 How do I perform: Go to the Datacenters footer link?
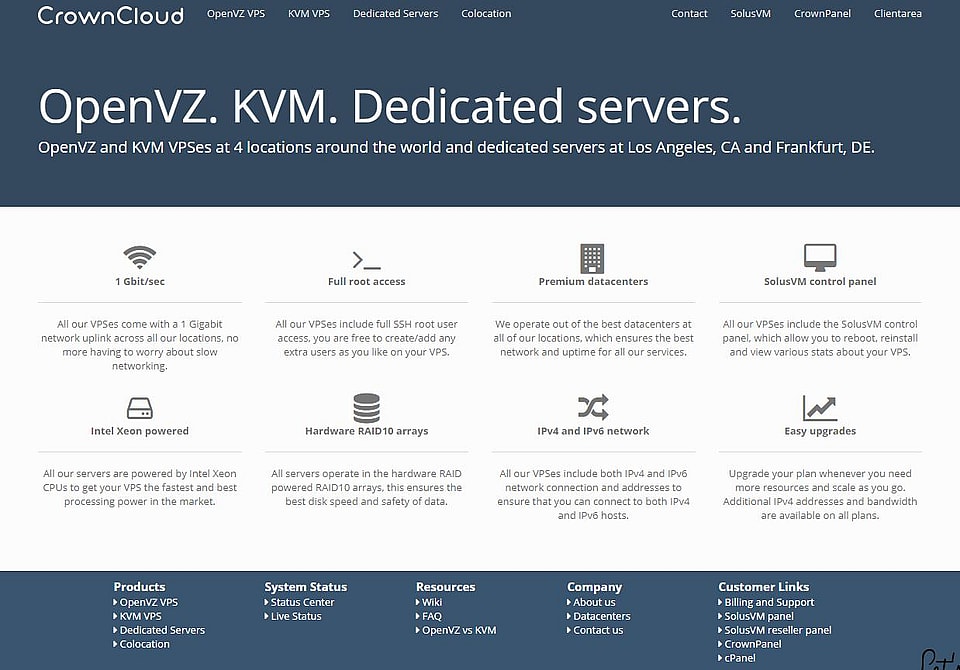(602, 616)
